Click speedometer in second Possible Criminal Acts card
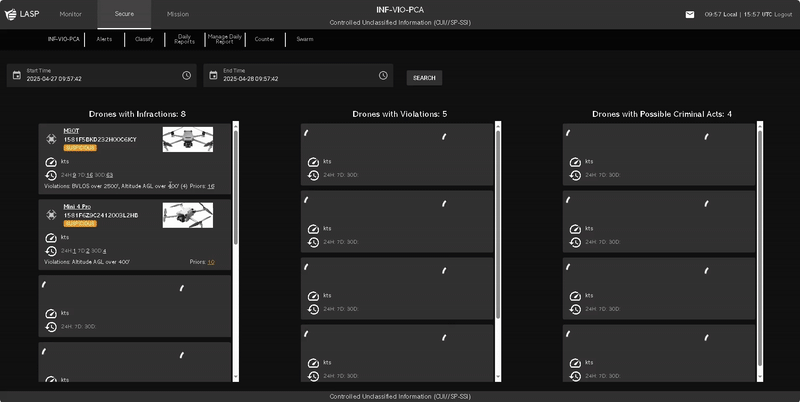Screen dimensions: 800x402 tap(575, 229)
